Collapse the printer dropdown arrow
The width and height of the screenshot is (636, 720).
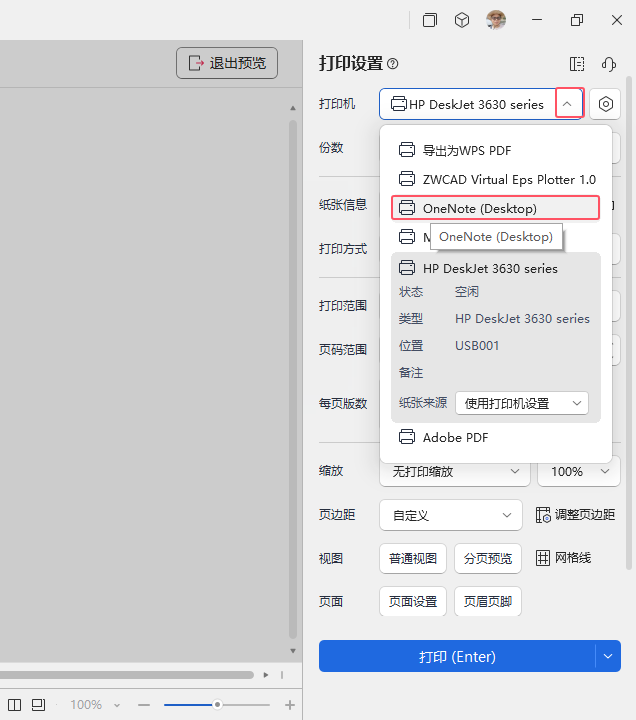[x=567, y=104]
